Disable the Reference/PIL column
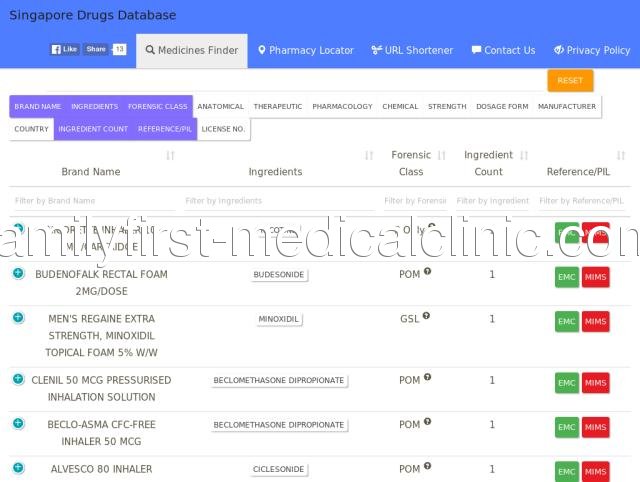Screen dimensions: 640x482 pos(165,129)
